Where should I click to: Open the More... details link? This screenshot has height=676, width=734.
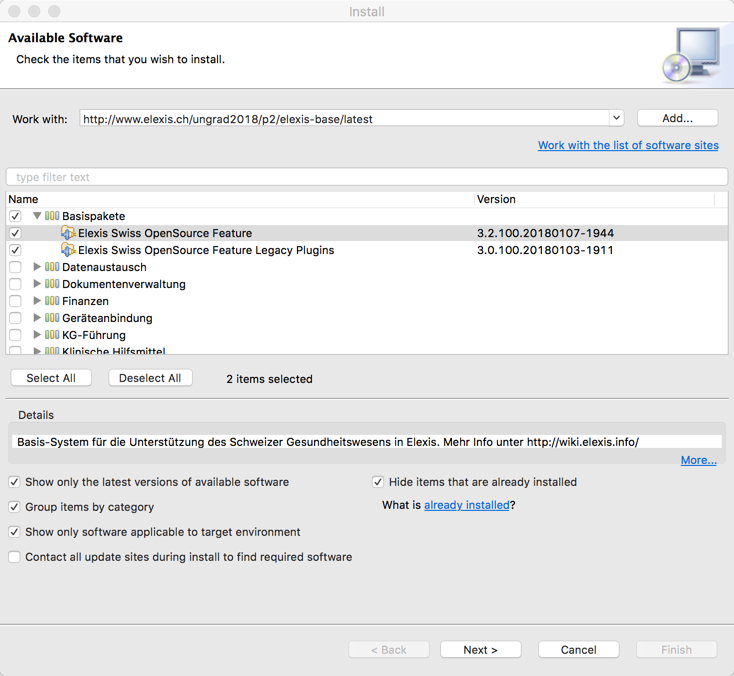pyautogui.click(x=698, y=460)
